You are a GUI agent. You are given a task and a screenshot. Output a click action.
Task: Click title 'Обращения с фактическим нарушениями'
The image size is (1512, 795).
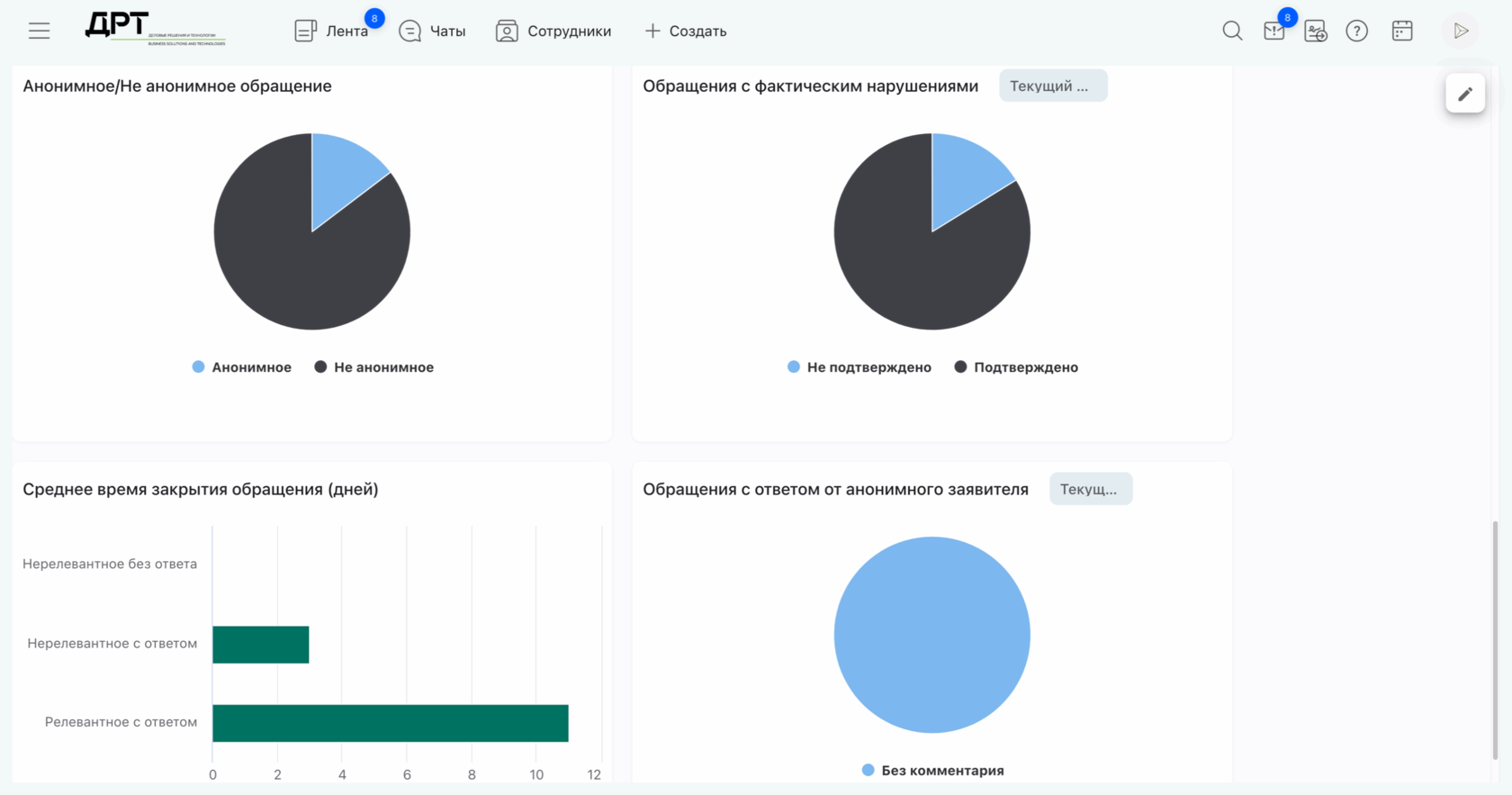tap(810, 86)
